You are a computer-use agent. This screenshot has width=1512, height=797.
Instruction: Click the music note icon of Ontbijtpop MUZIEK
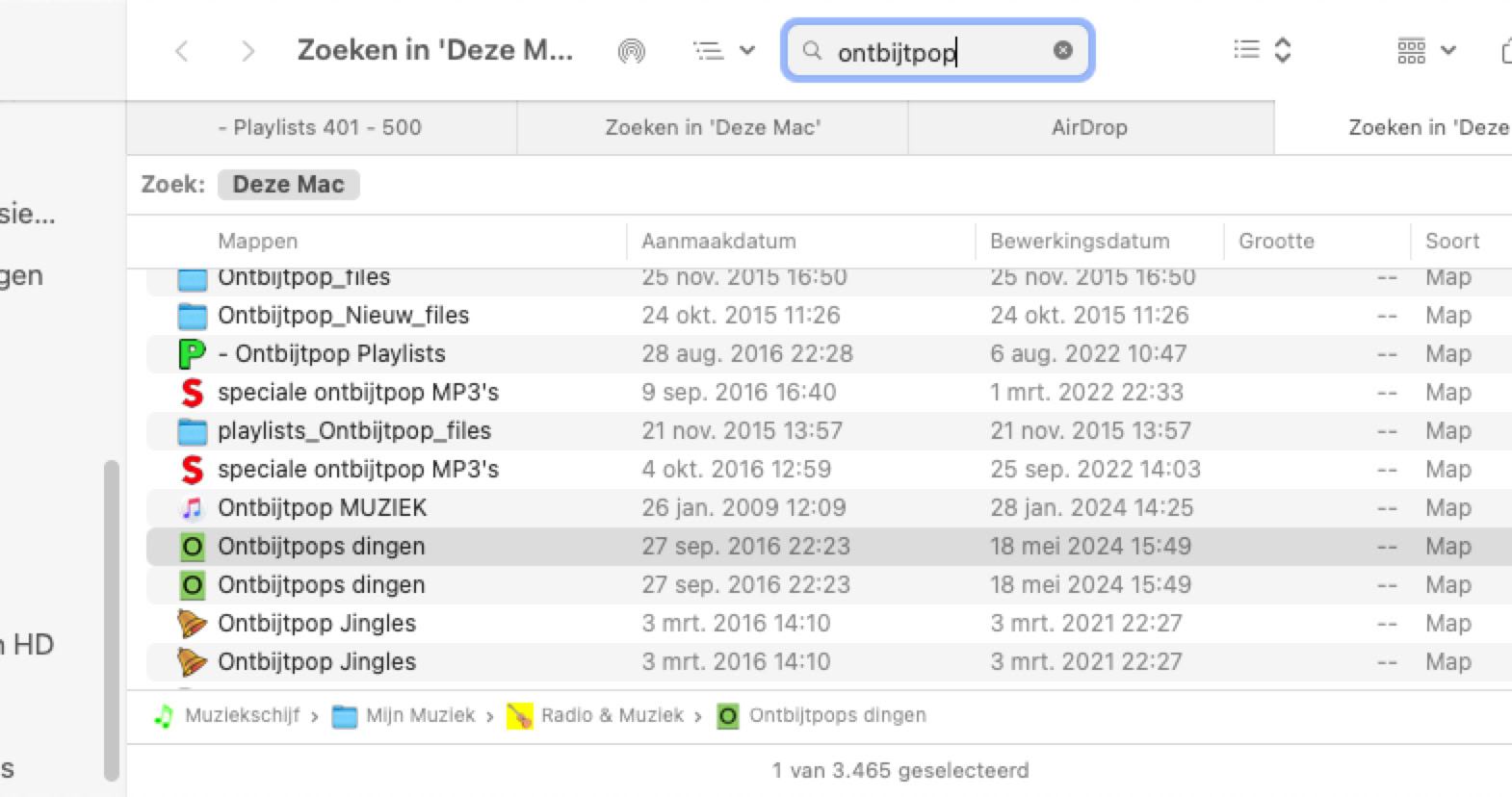[193, 508]
